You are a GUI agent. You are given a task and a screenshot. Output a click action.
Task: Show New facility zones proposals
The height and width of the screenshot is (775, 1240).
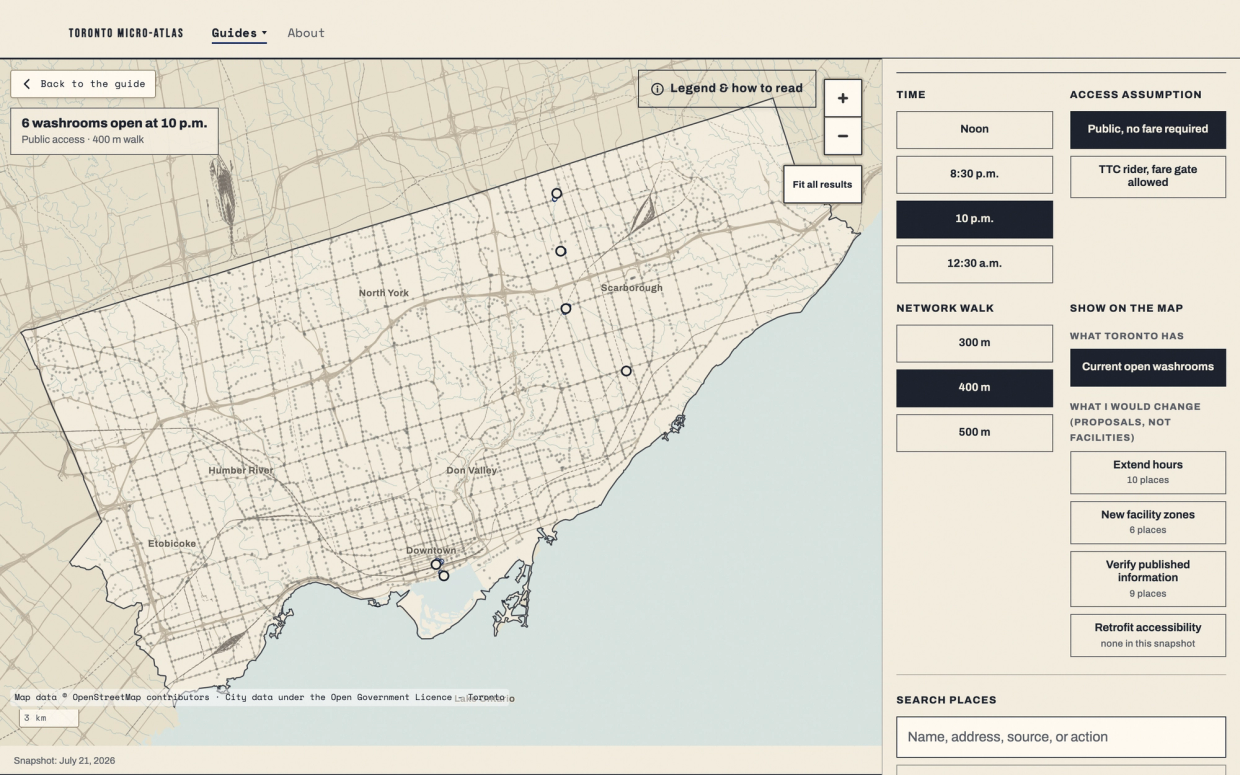point(1148,522)
